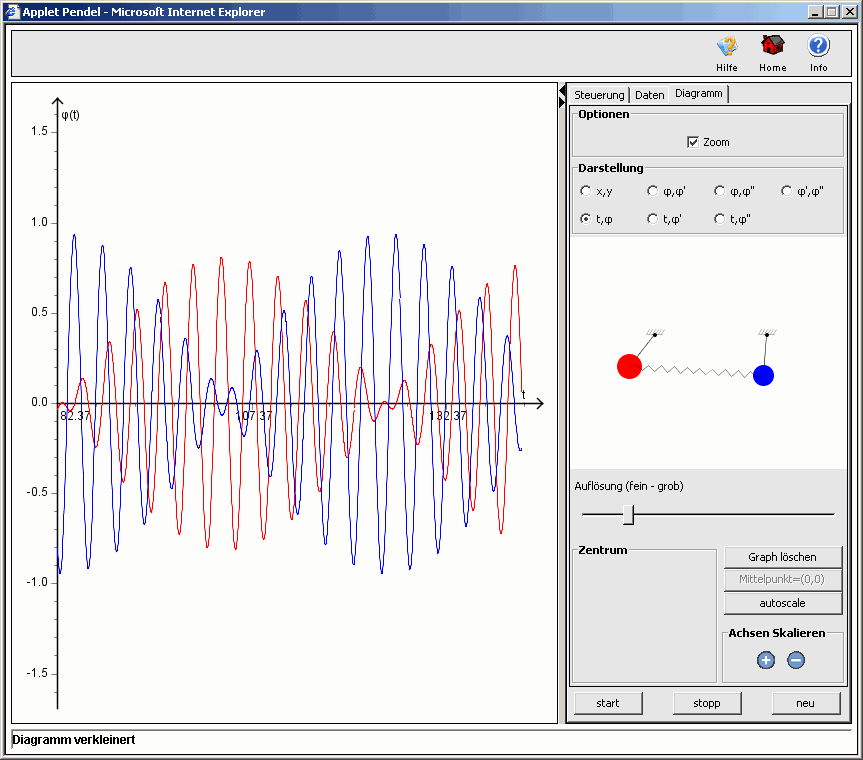Click the blue pendulum ball

[x=764, y=375]
